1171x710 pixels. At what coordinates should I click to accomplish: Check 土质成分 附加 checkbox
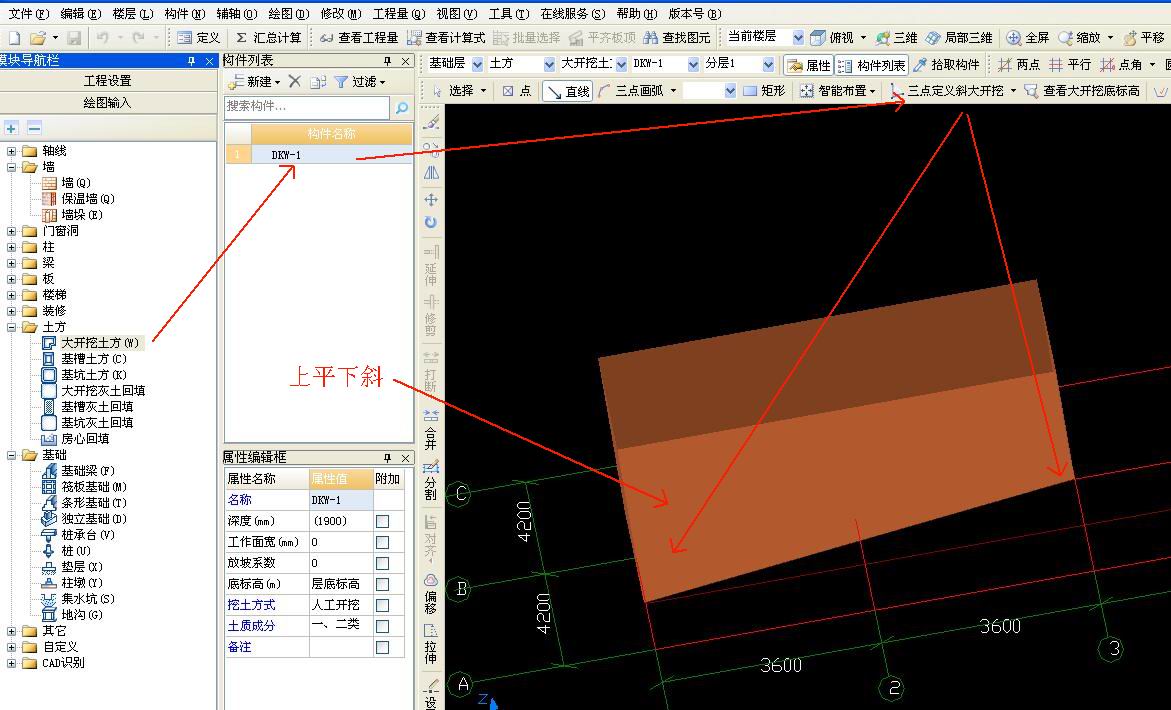[x=382, y=626]
